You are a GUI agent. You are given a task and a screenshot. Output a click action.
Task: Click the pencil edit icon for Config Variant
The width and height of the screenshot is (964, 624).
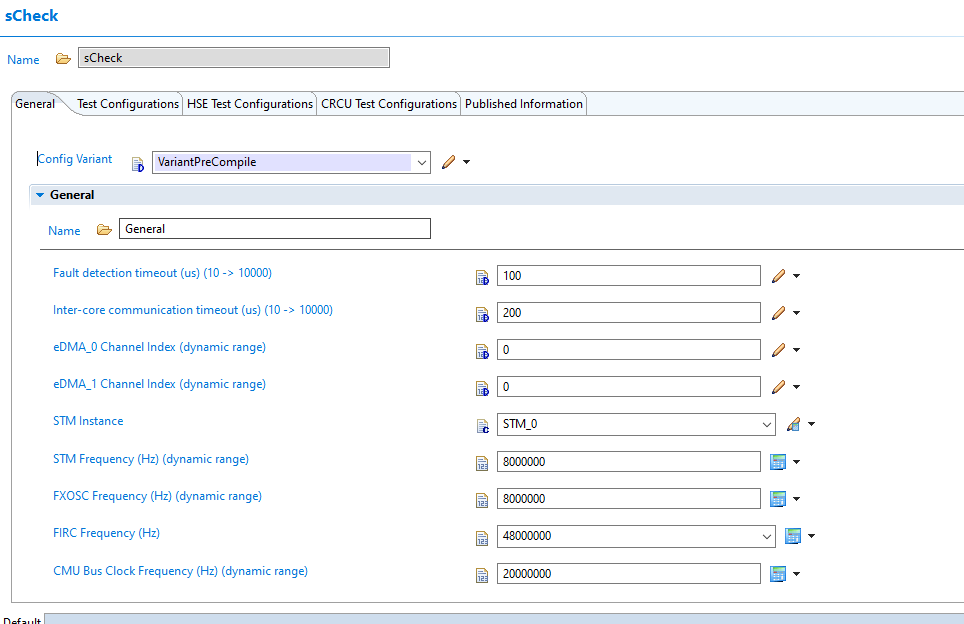click(x=449, y=162)
